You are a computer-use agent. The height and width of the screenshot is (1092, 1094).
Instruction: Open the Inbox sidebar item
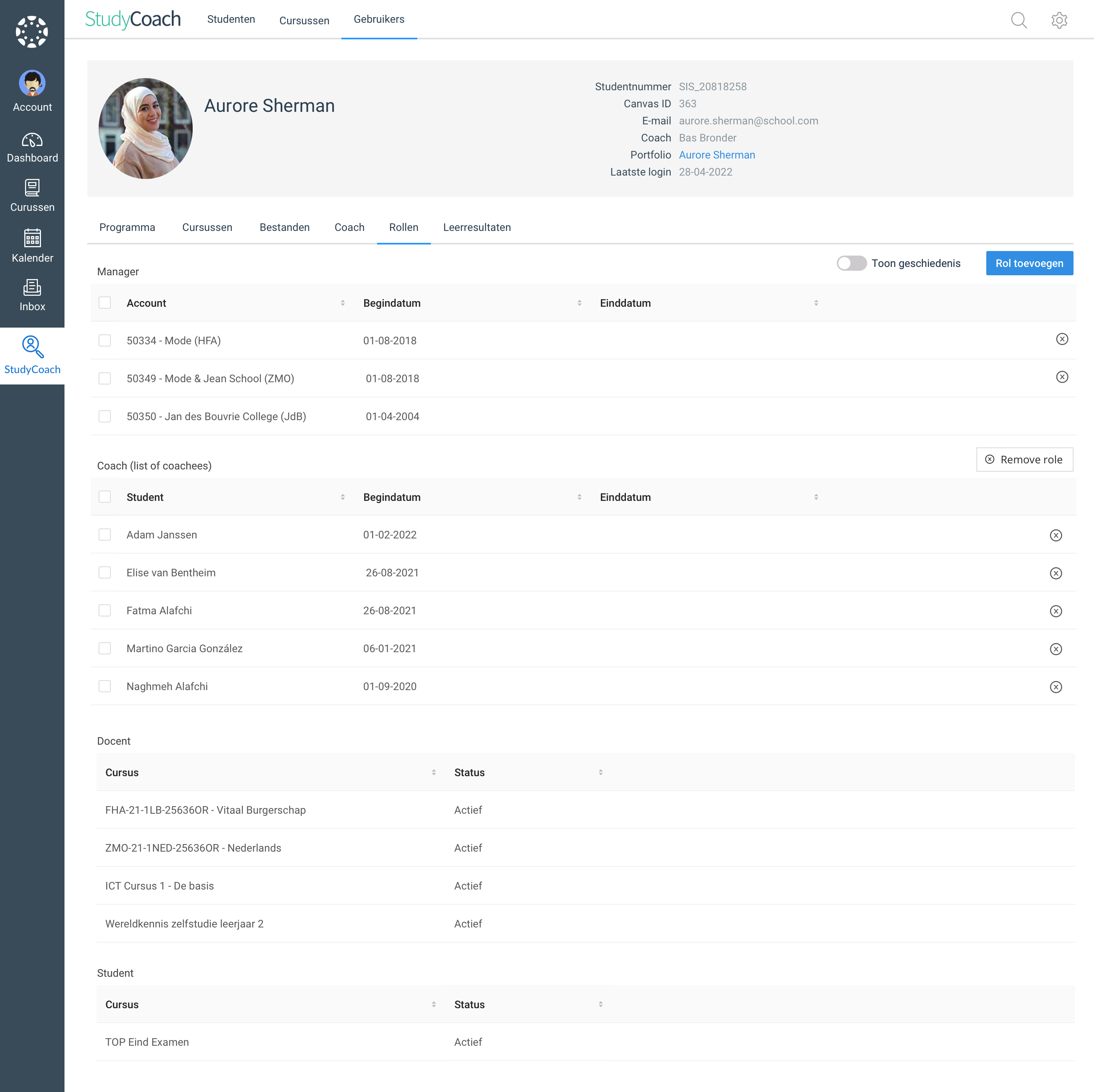[x=32, y=295]
